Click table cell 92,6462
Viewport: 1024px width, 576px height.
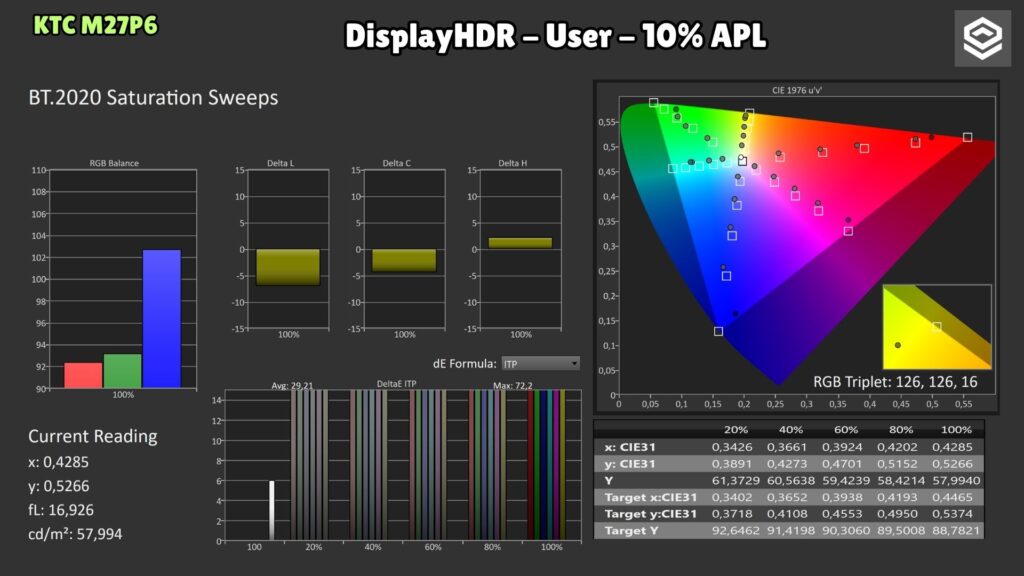735,530
